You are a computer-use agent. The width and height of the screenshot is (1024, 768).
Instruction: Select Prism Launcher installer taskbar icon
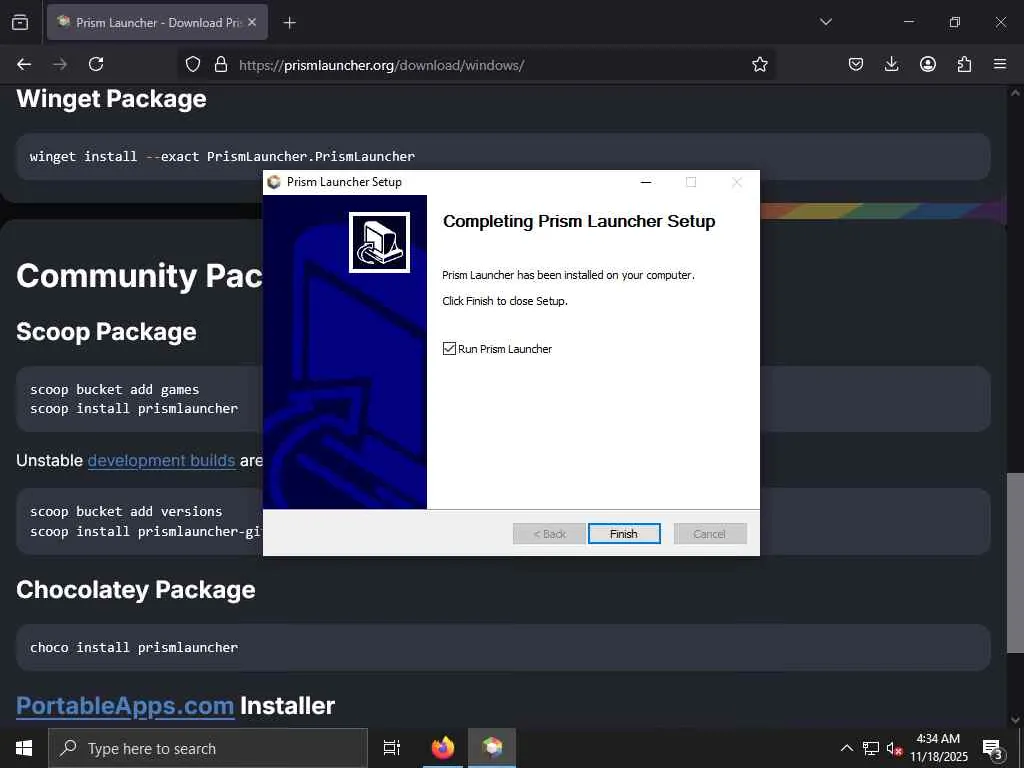492,748
